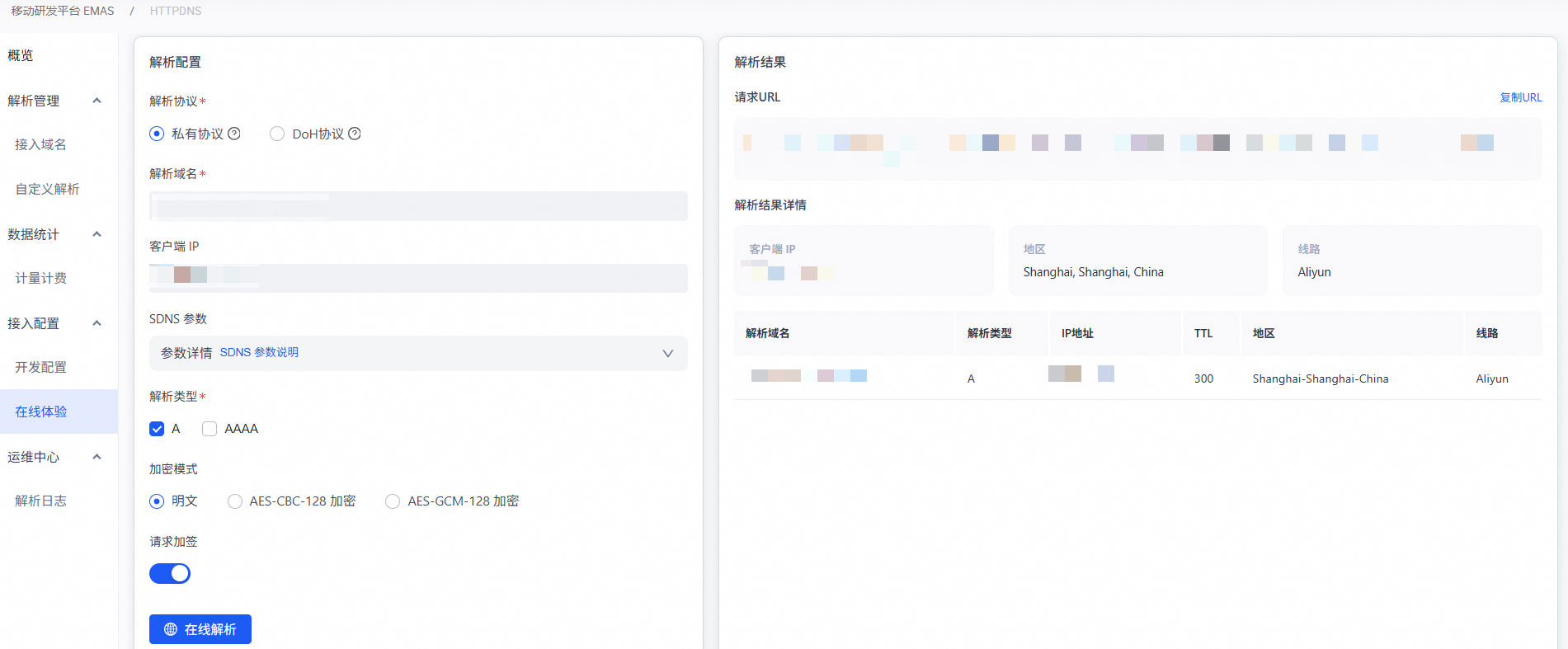The height and width of the screenshot is (649, 1568).
Task: Choose 明文 encryption mode
Action: point(157,501)
